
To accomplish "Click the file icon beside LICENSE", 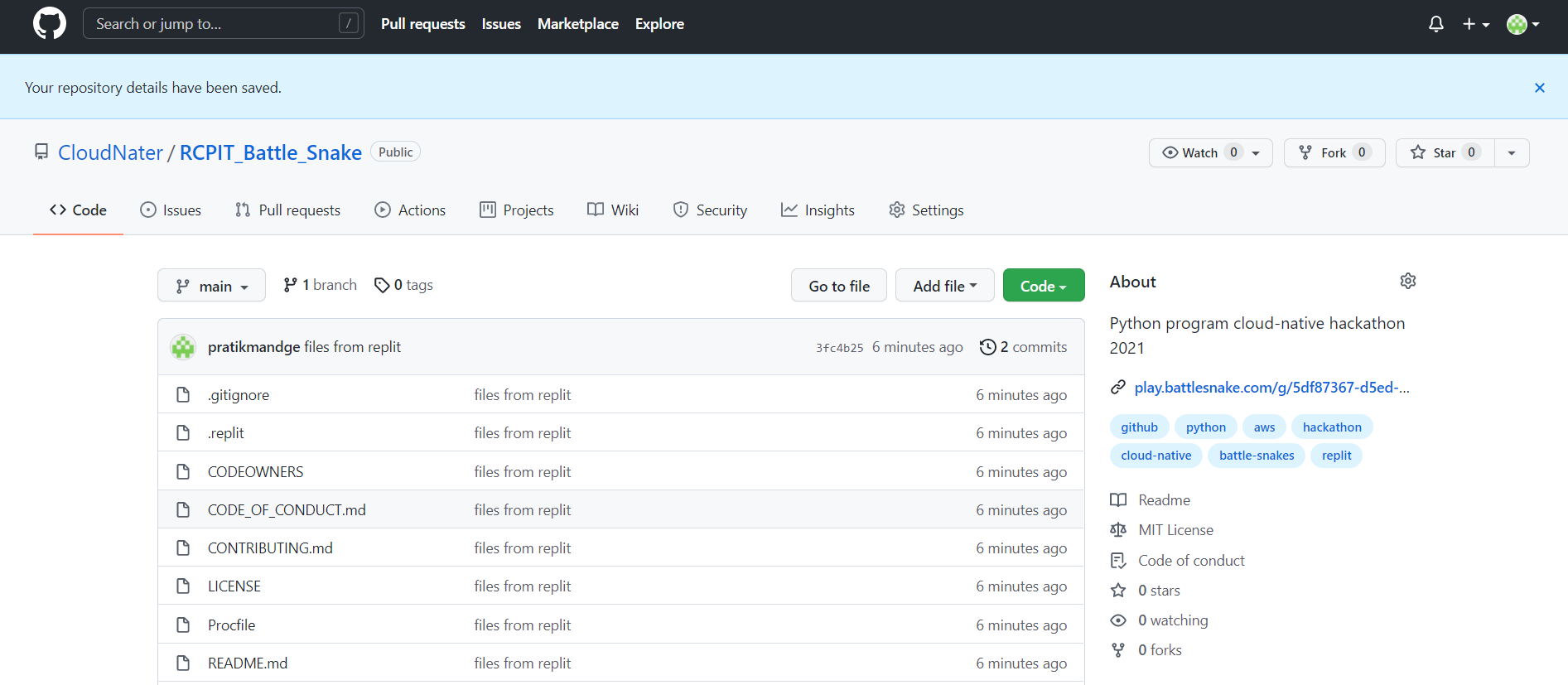I will [183, 586].
